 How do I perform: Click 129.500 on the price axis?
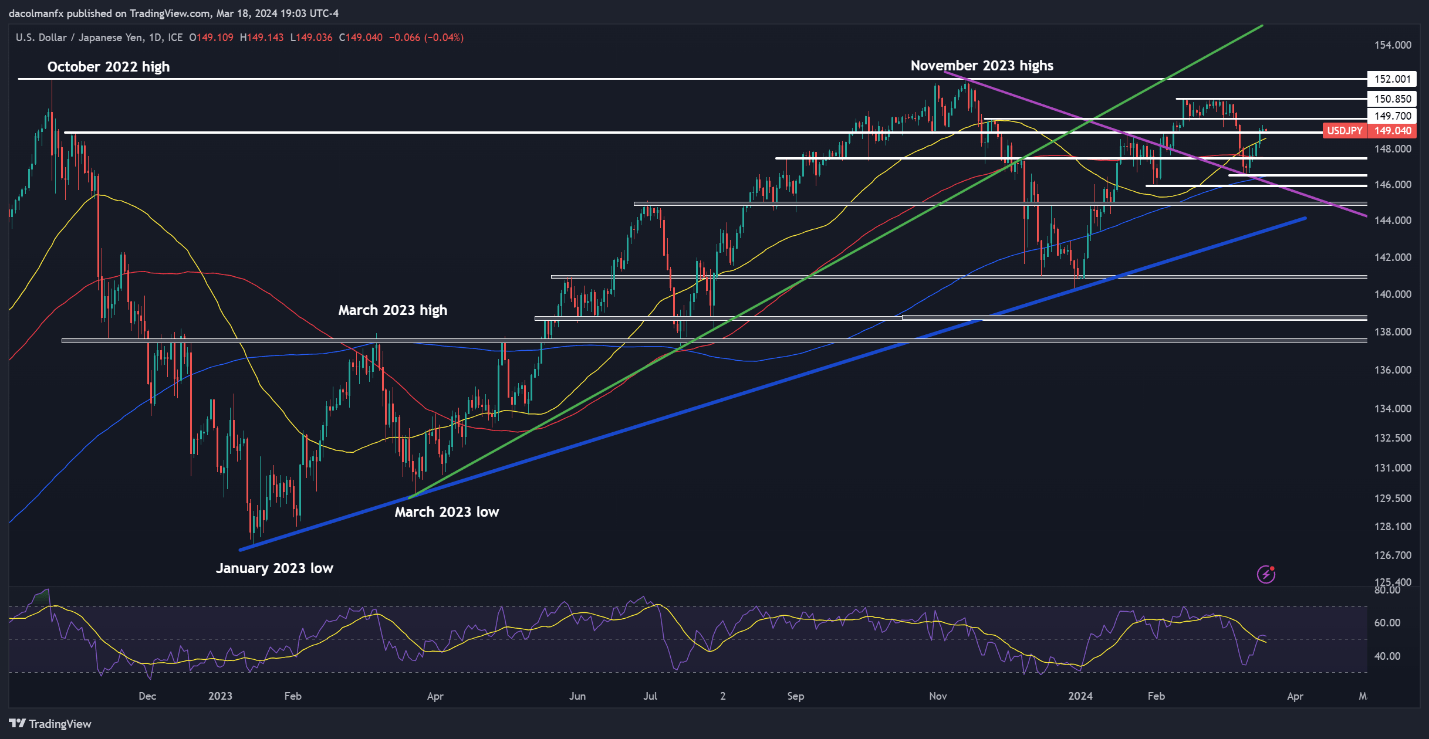click(1391, 498)
